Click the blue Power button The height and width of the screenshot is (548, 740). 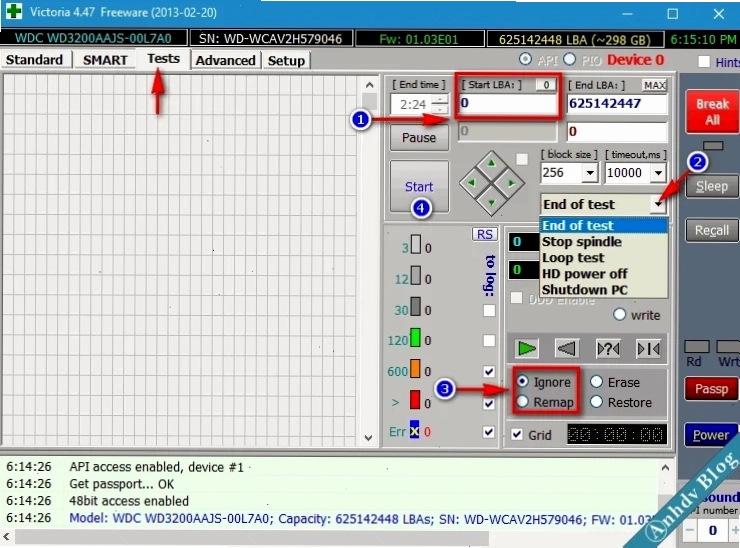[x=711, y=435]
